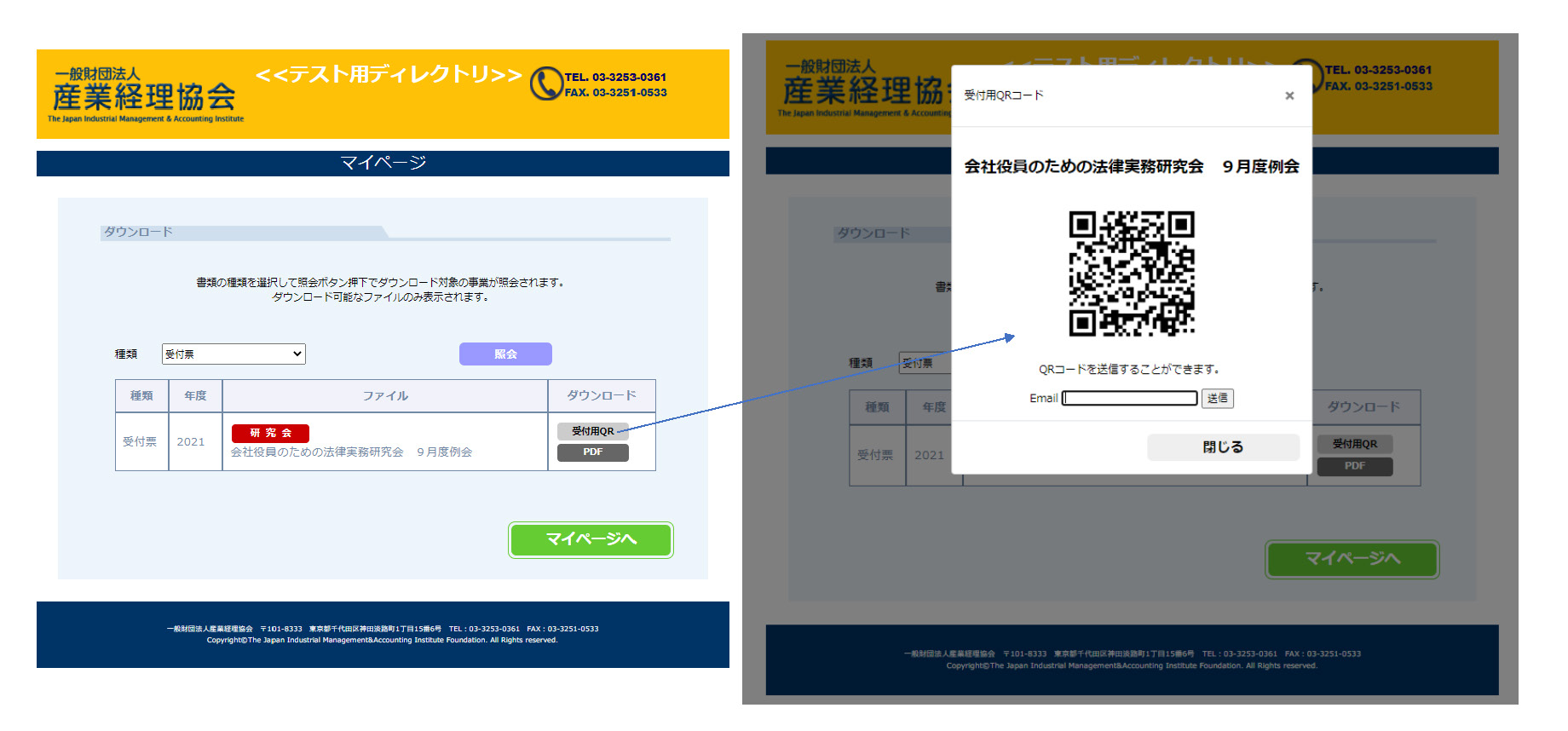Click the 種類 column header on the undimmed page

[x=141, y=395]
